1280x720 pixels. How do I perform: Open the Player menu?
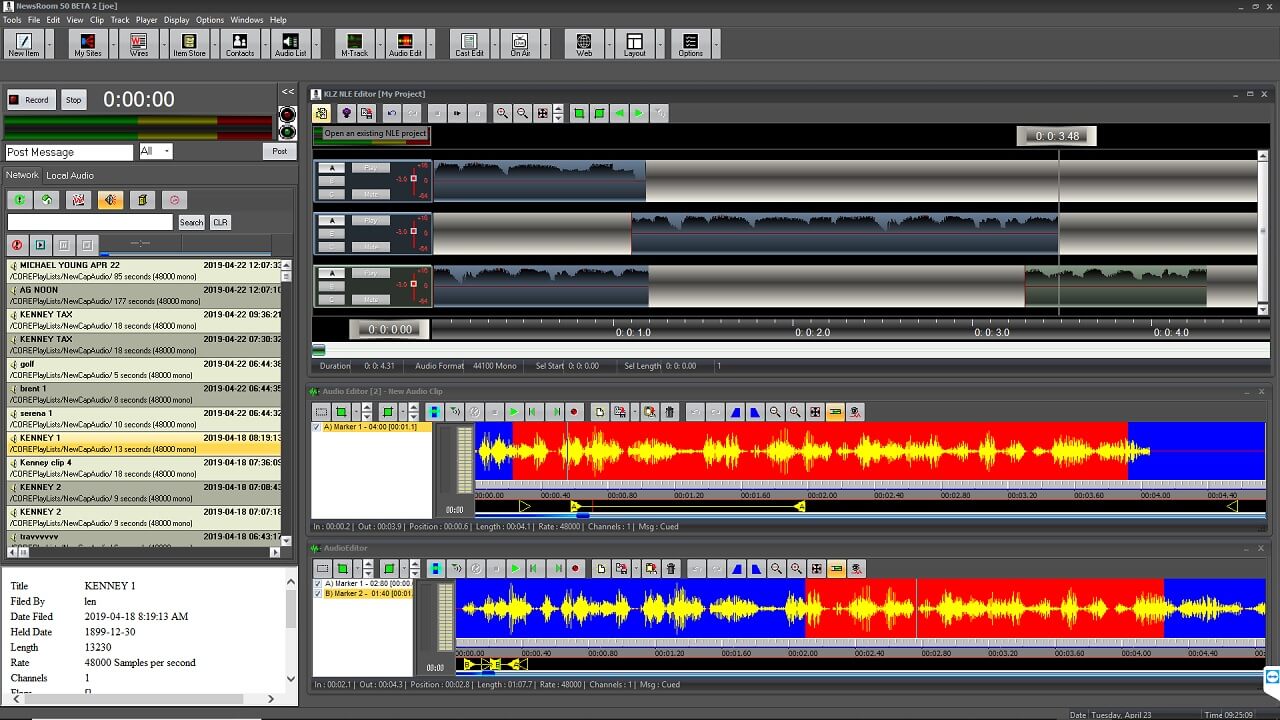click(x=146, y=20)
